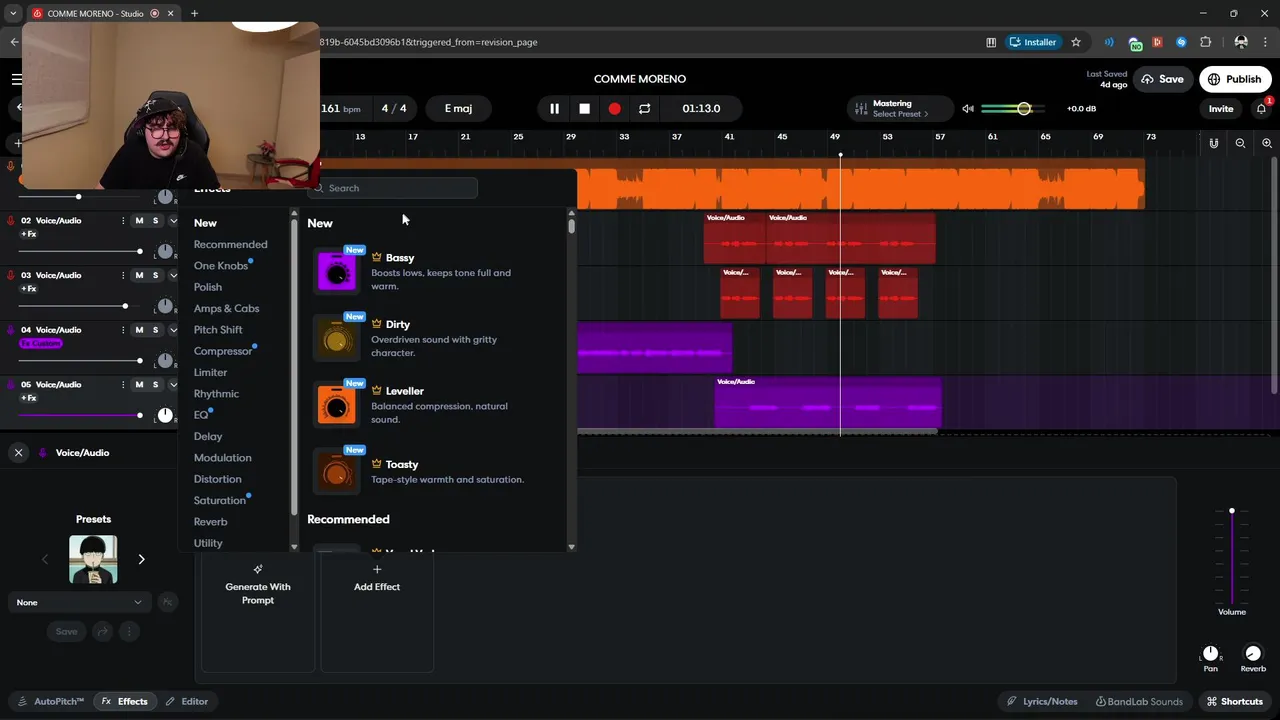Open track 02 three-dot menu

[x=123, y=220]
